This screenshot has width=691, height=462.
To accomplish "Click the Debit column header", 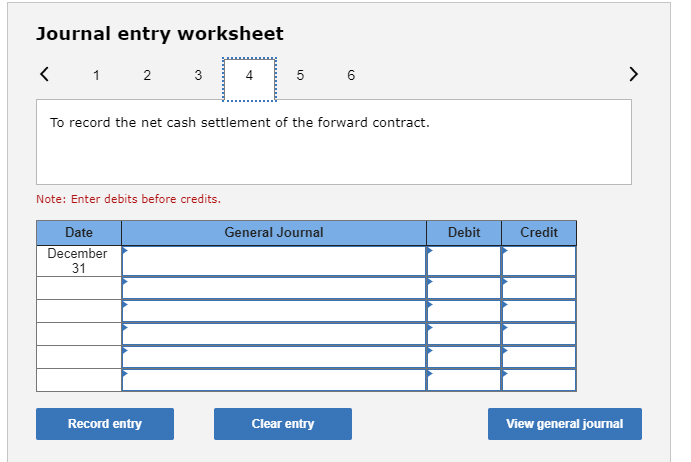I will click(464, 233).
